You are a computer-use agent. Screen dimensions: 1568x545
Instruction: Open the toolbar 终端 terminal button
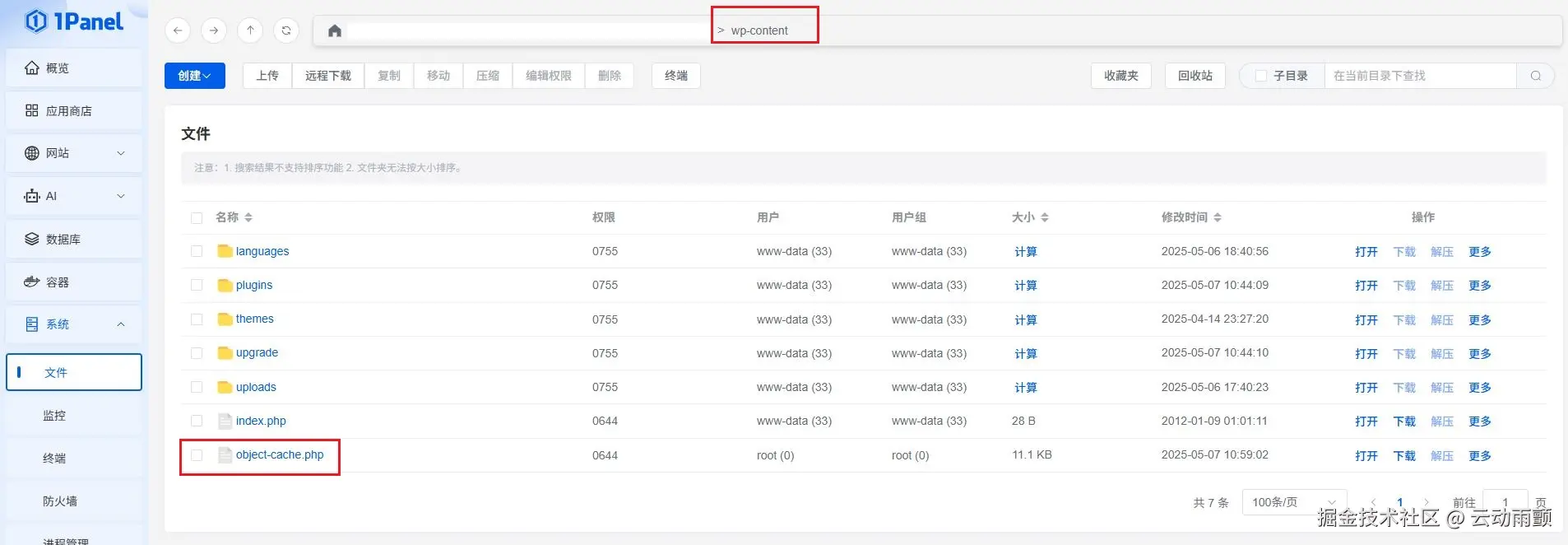click(x=676, y=76)
